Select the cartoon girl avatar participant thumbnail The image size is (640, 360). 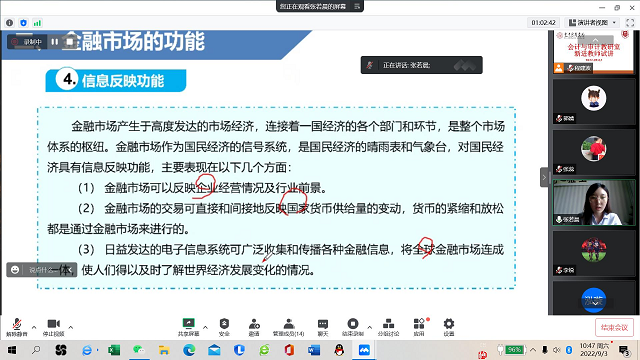(x=594, y=101)
